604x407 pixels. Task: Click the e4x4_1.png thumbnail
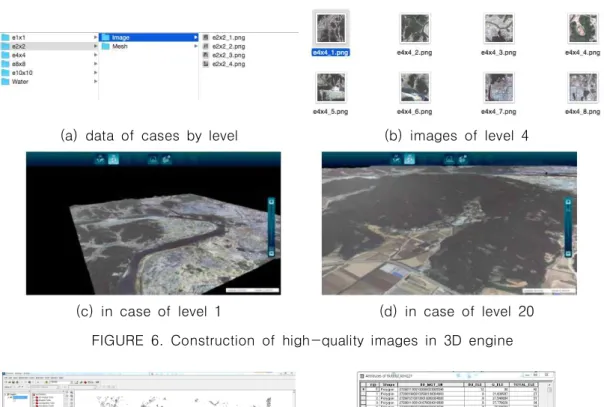coord(331,28)
